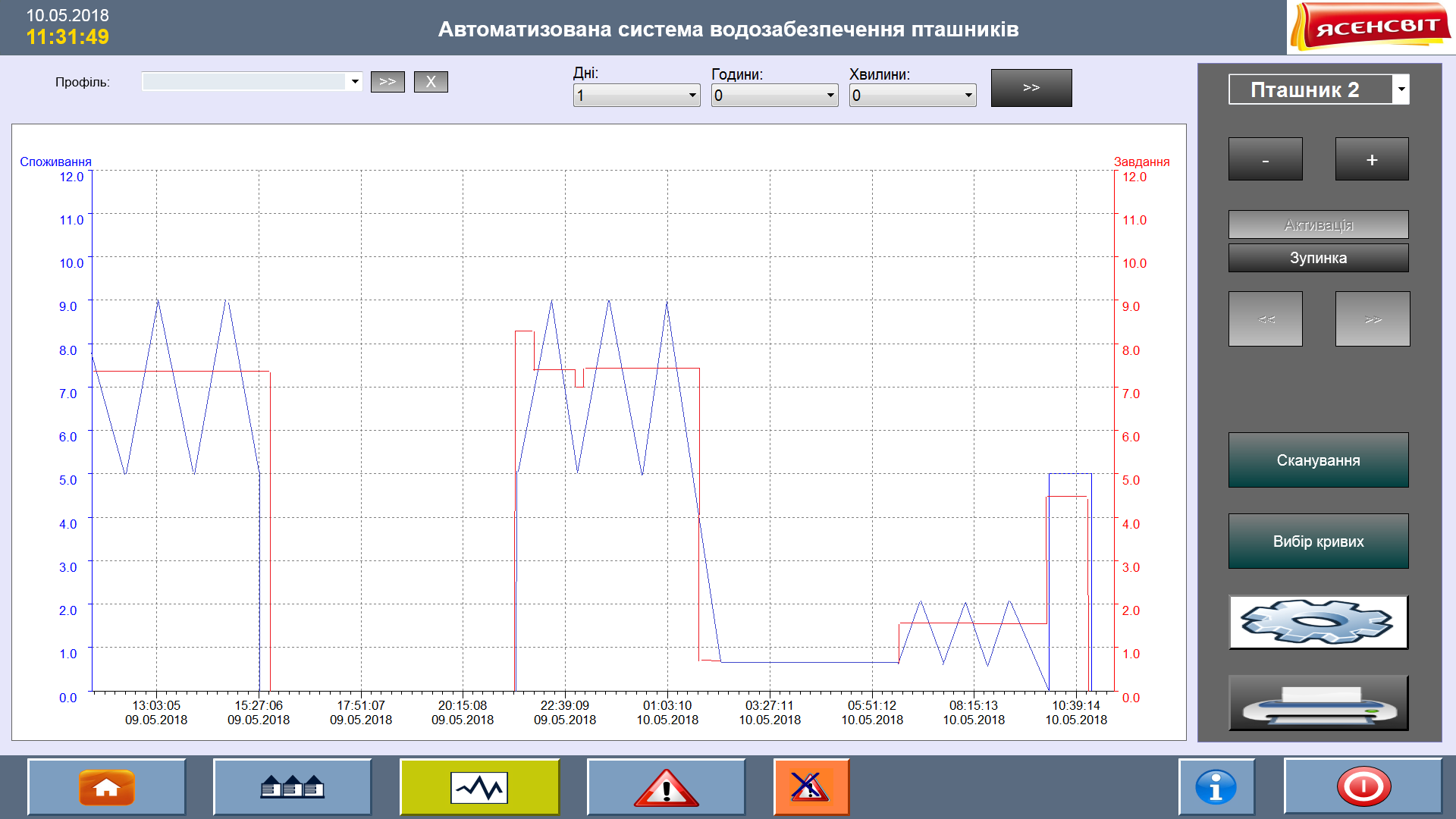Open the Години dropdown list
Image resolution: width=1456 pixels, height=819 pixels.
point(830,96)
